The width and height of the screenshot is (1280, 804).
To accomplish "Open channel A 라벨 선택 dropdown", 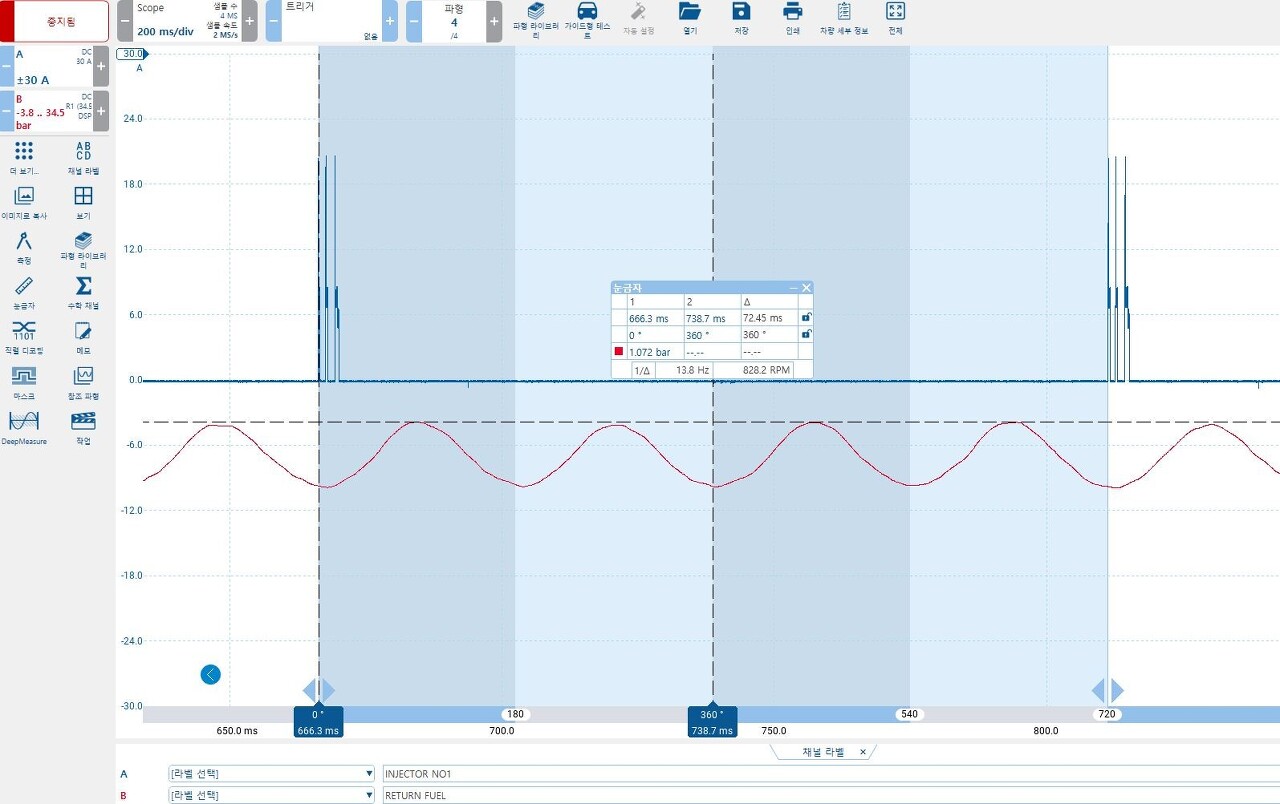I will coord(271,773).
